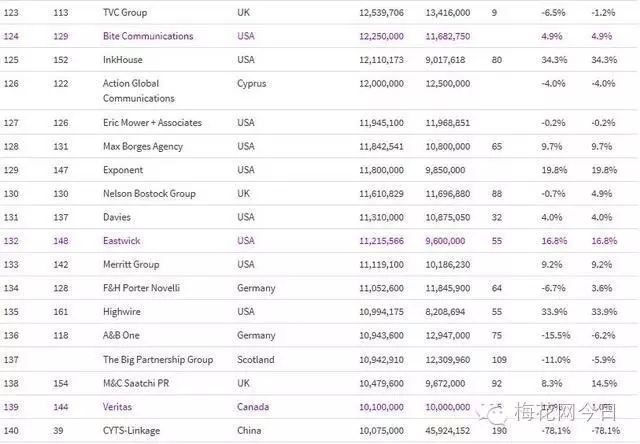This screenshot has width=640, height=444.
Task: Open the Eastwick company link
Action: (x=124, y=241)
